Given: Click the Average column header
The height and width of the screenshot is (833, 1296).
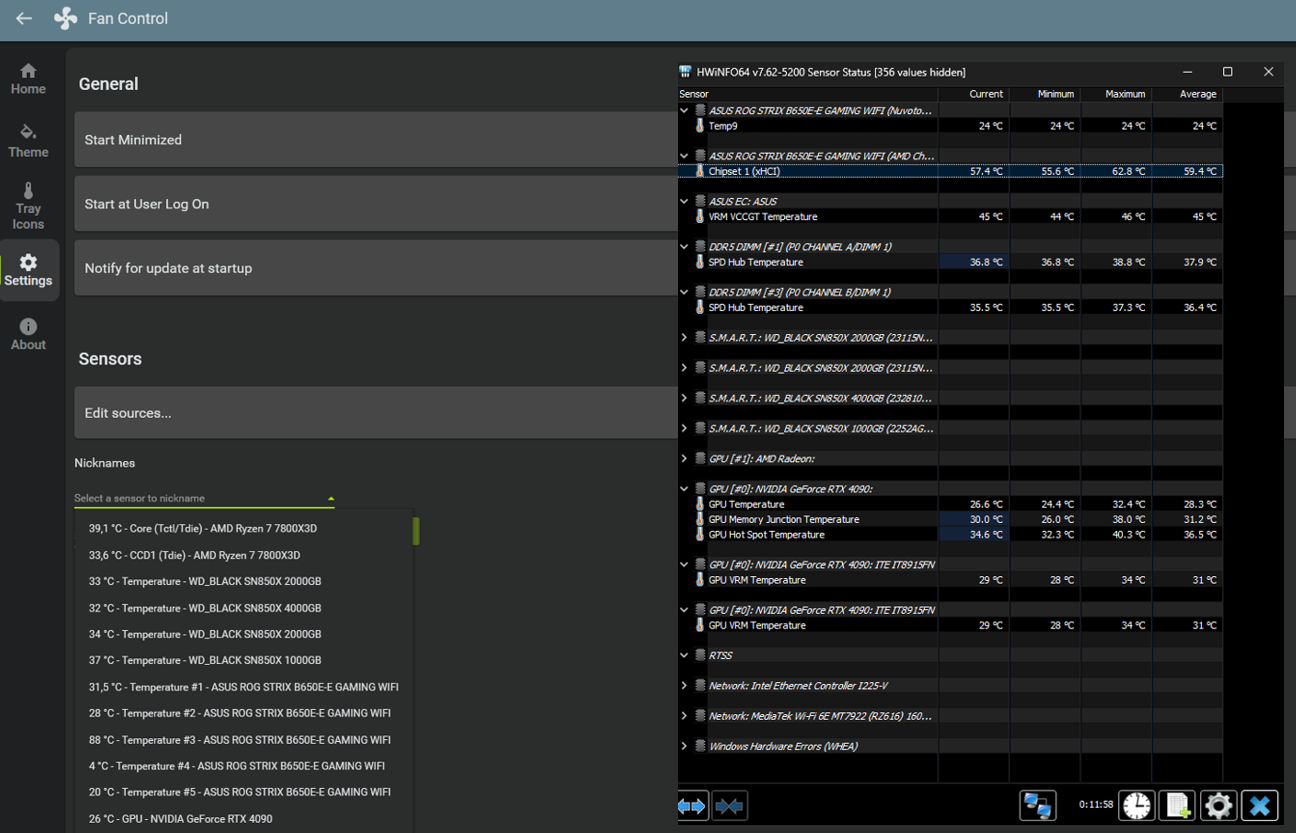Looking at the screenshot, I should click(x=1186, y=94).
